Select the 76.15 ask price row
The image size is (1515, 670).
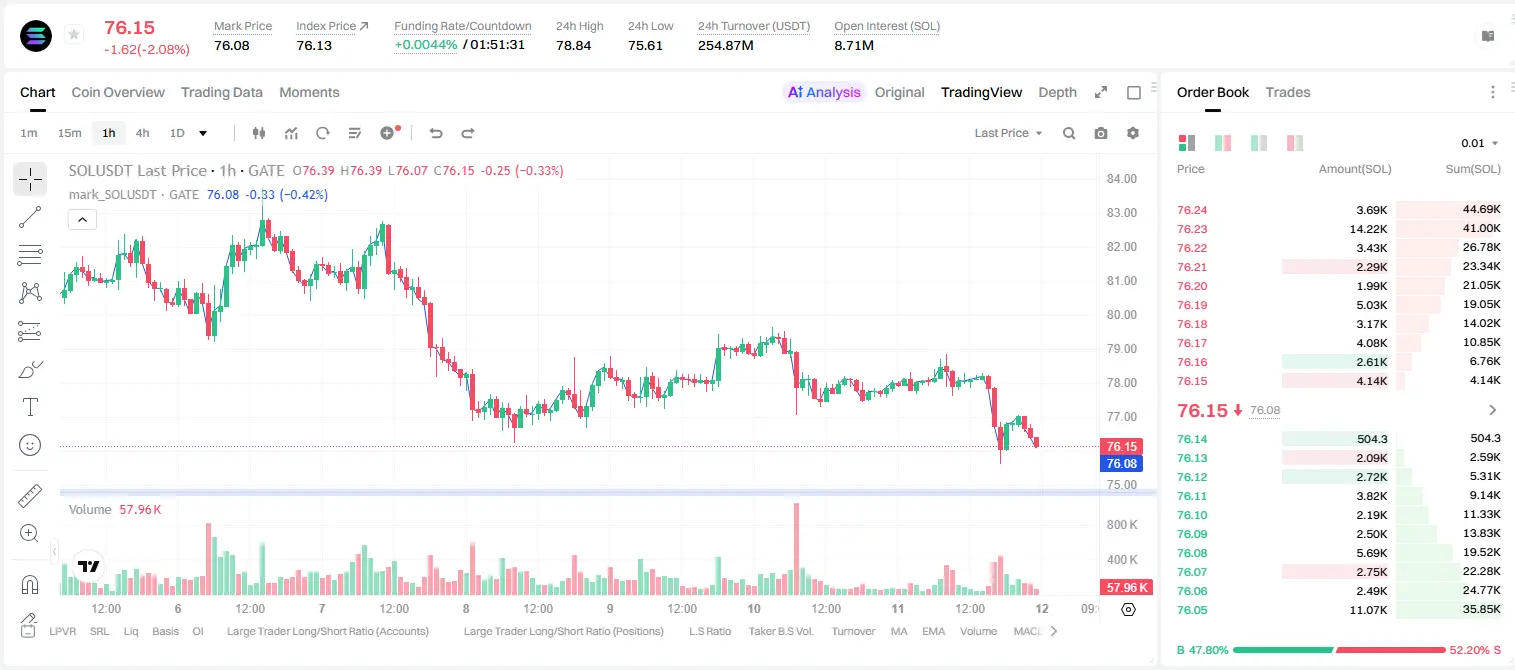1339,380
